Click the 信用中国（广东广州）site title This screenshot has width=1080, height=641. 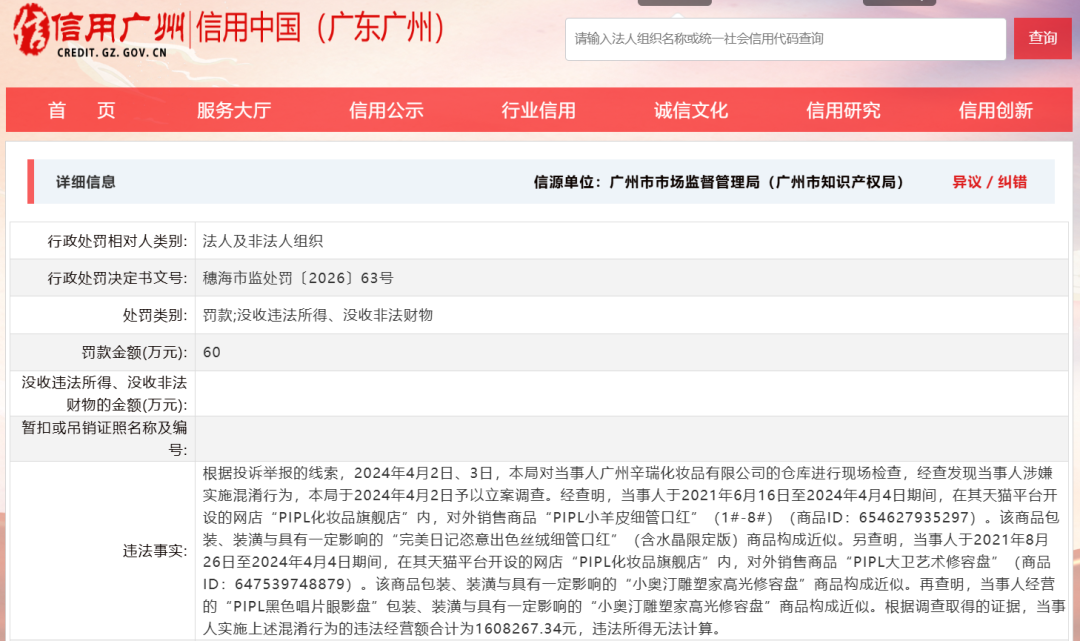tap(322, 29)
